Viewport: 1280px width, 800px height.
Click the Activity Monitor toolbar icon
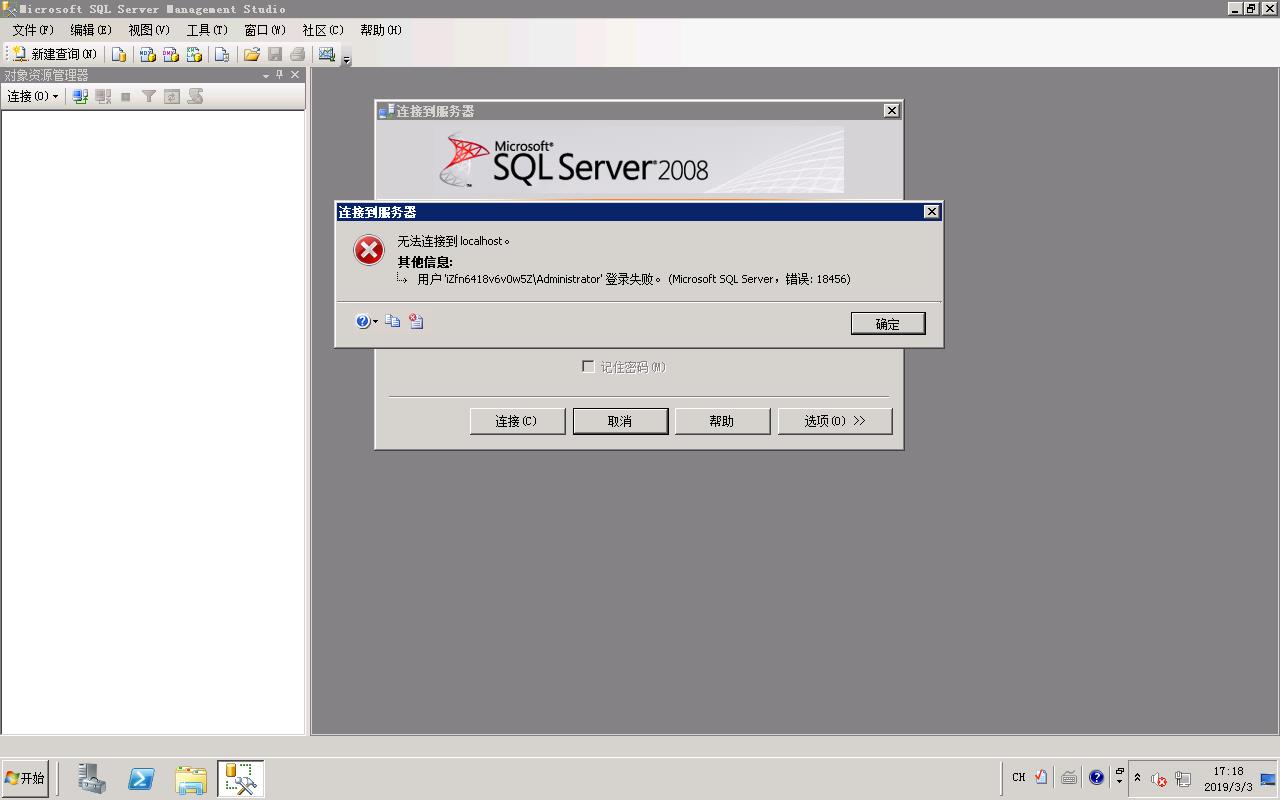pos(326,54)
